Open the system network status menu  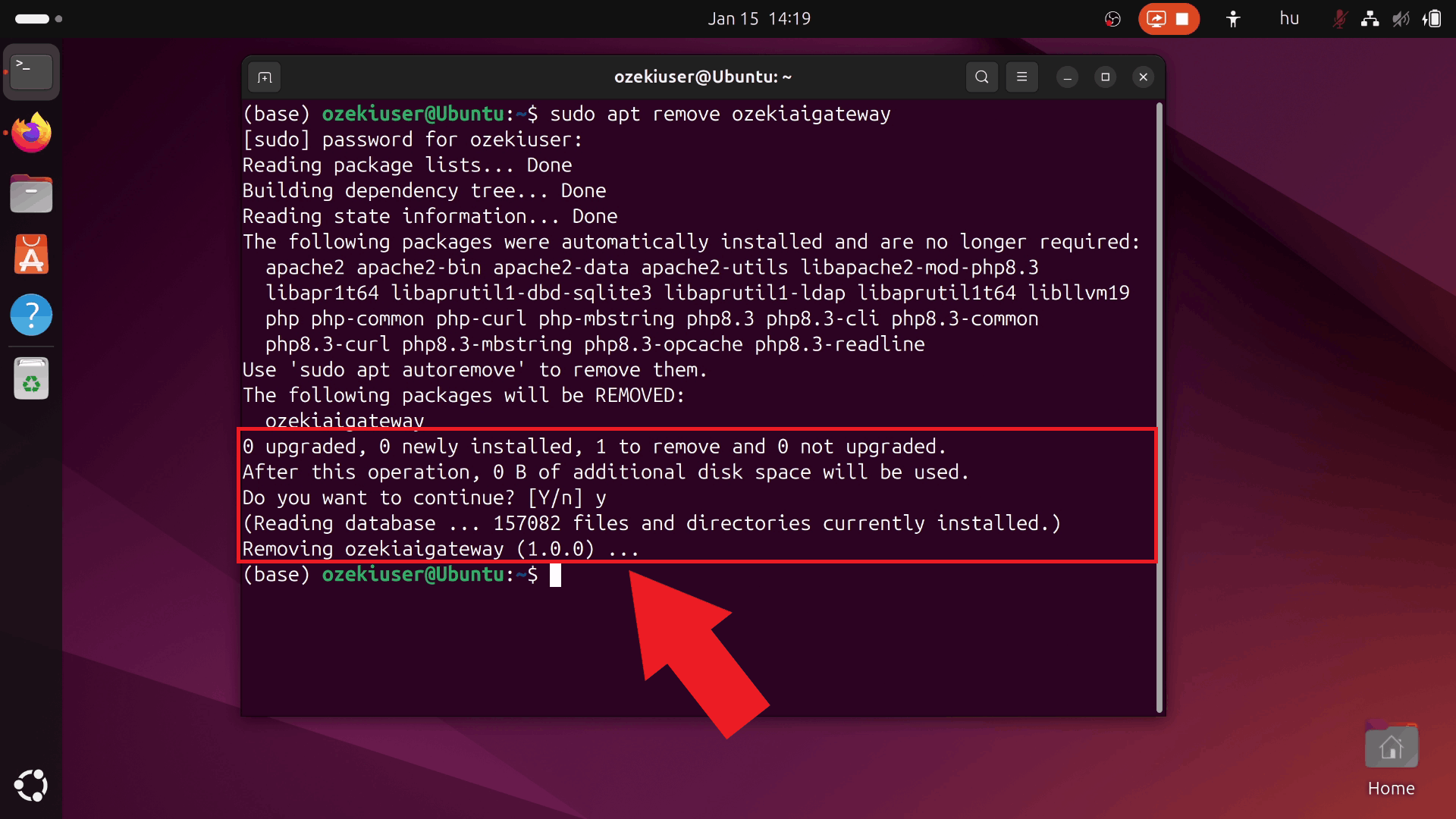(x=1370, y=19)
